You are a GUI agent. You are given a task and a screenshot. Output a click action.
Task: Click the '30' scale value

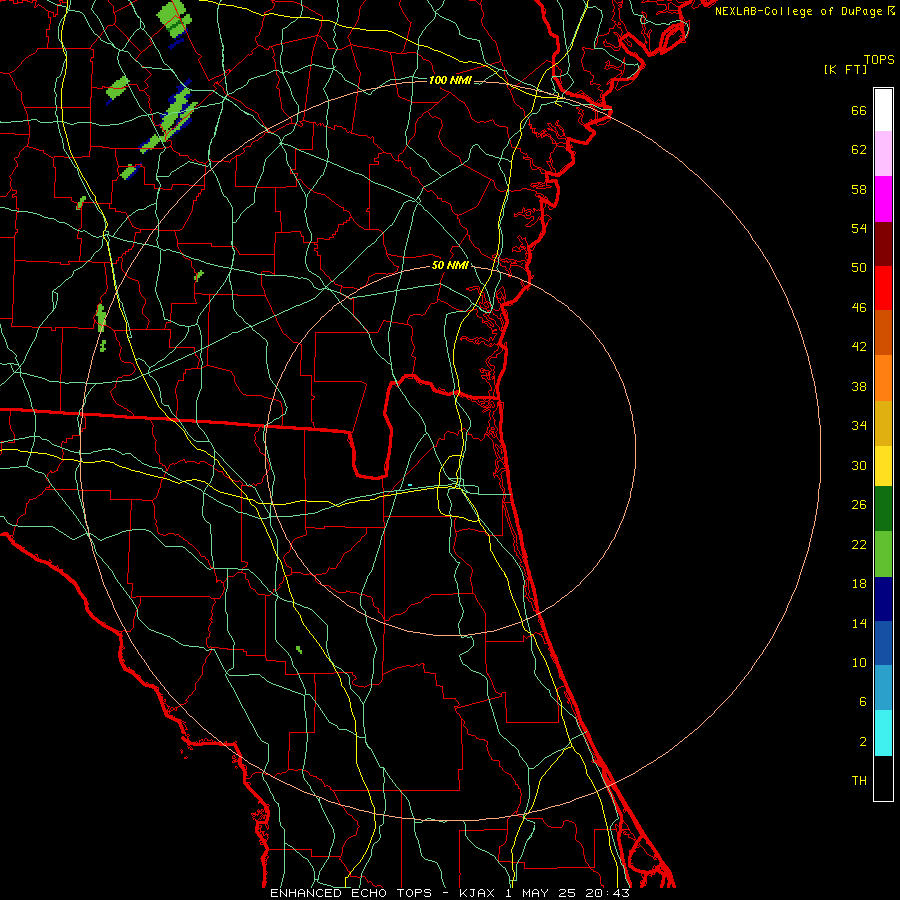coord(859,465)
